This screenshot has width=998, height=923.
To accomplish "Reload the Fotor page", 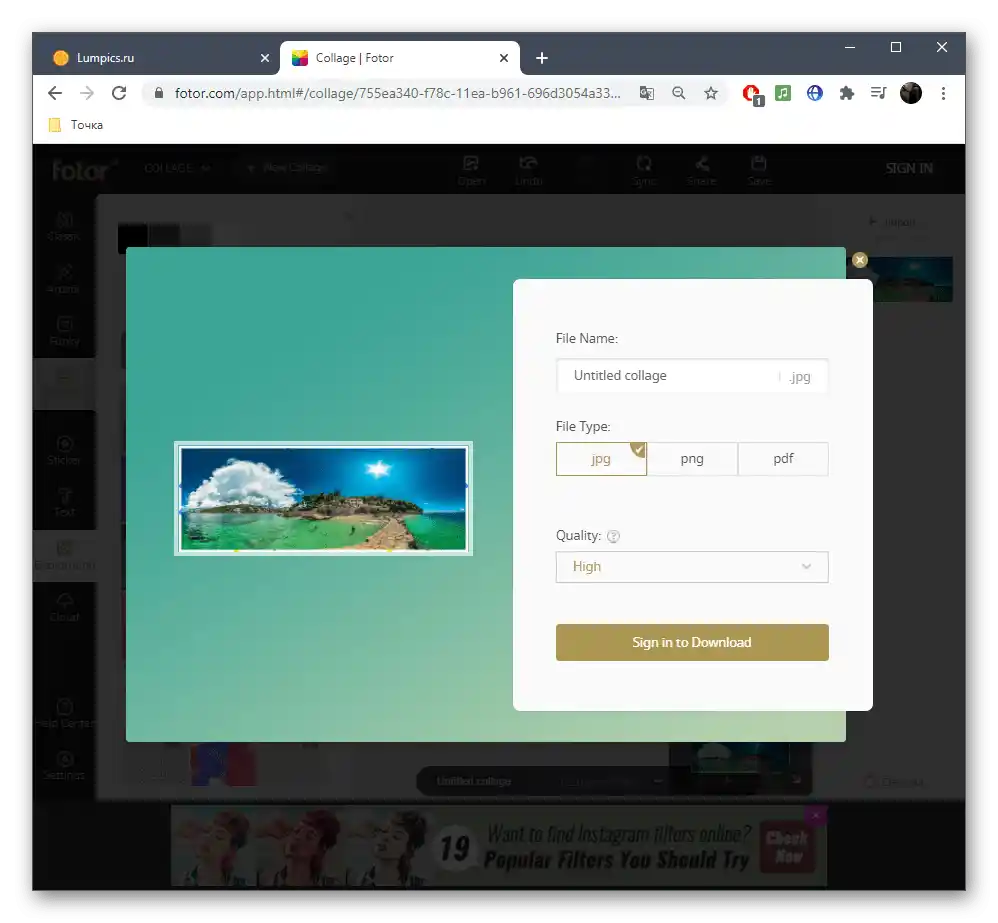I will (x=119, y=94).
